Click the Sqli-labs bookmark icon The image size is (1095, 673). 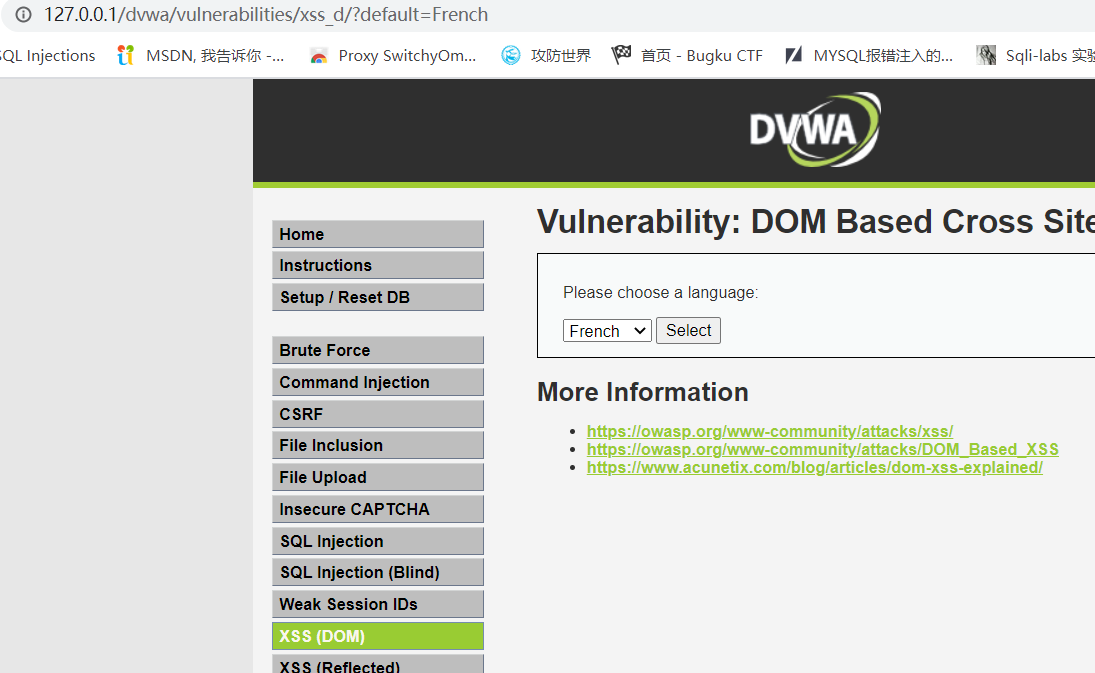point(986,56)
